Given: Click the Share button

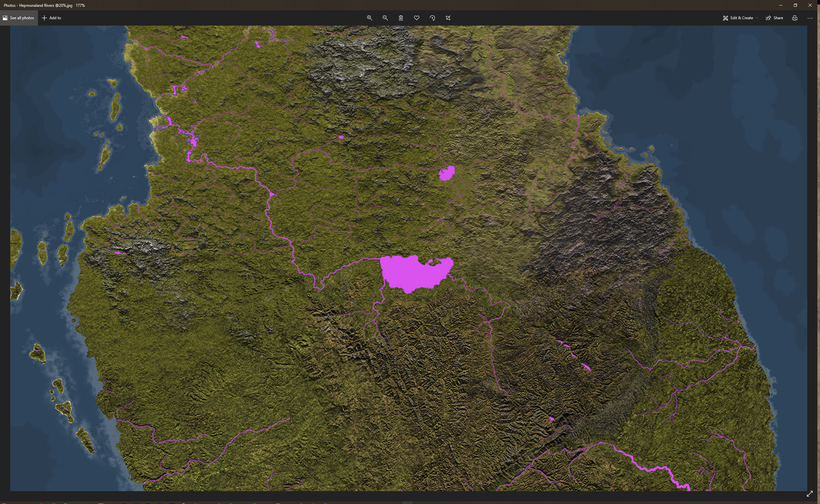Looking at the screenshot, I should click(x=773, y=18).
